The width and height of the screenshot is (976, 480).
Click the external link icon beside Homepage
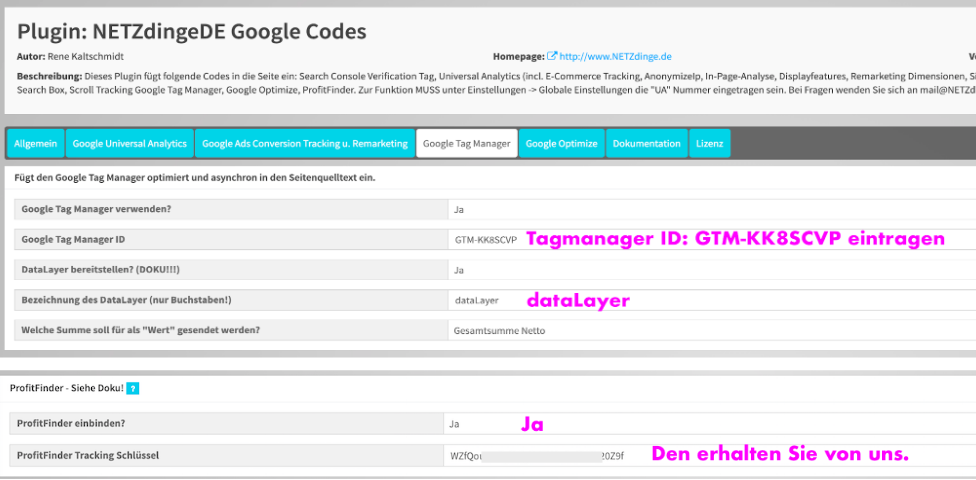(551, 56)
